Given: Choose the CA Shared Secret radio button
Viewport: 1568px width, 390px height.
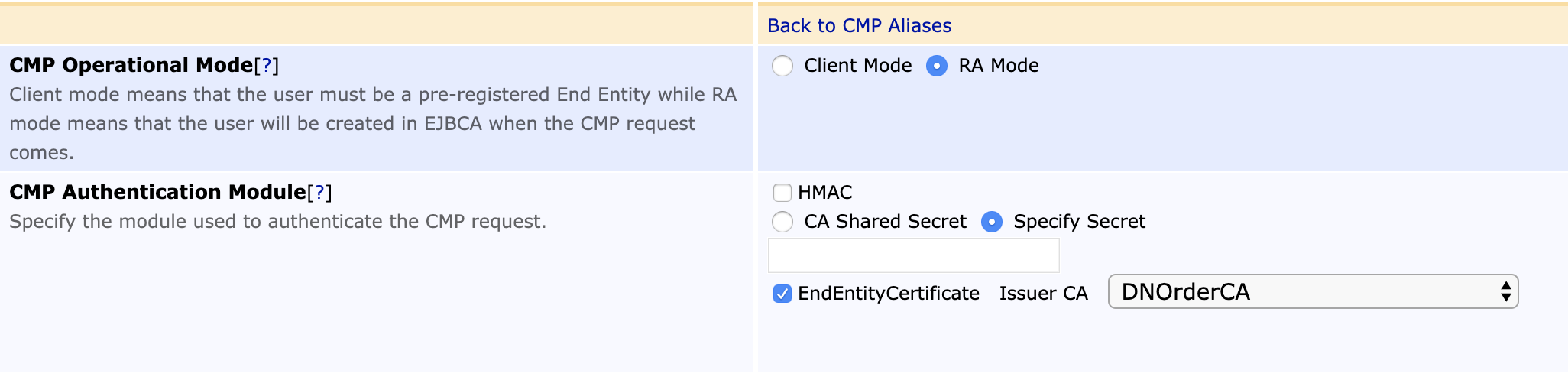Looking at the screenshot, I should [x=782, y=222].
